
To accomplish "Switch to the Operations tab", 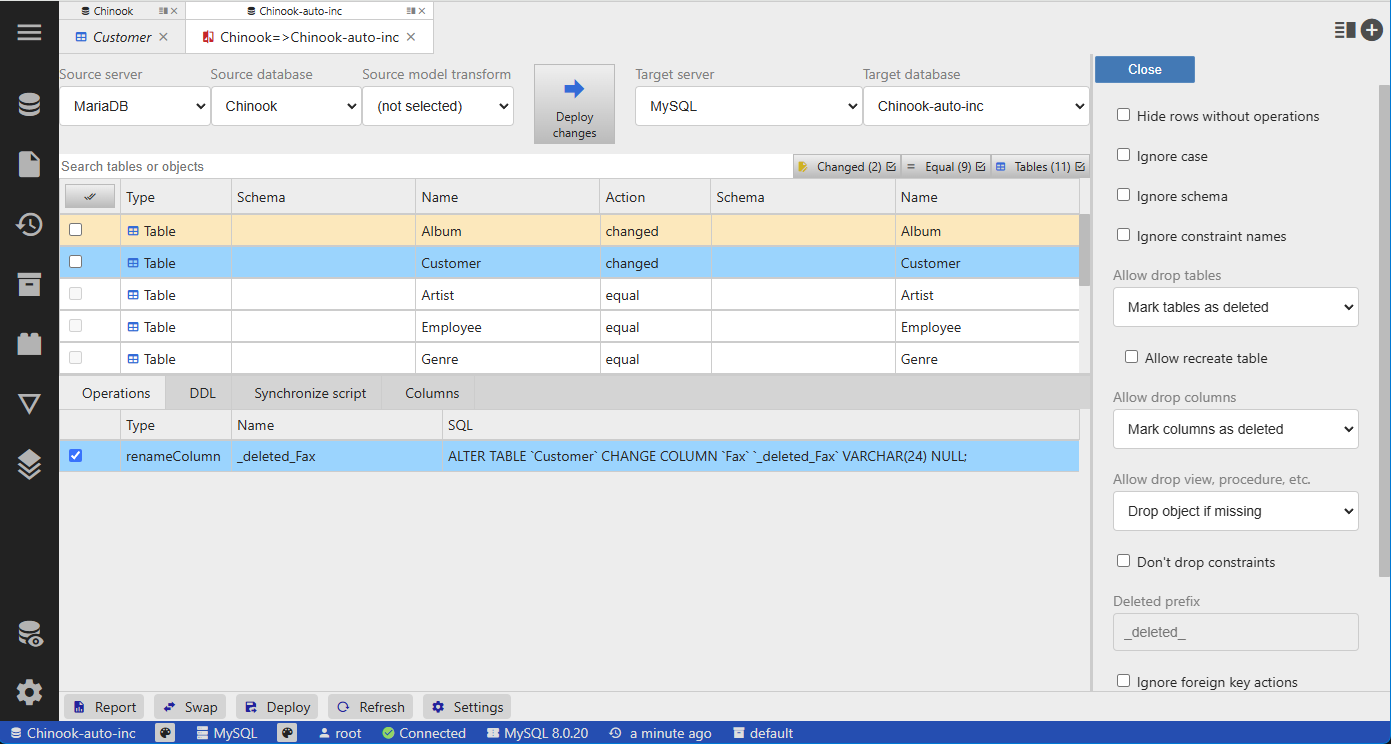I will (x=116, y=393).
